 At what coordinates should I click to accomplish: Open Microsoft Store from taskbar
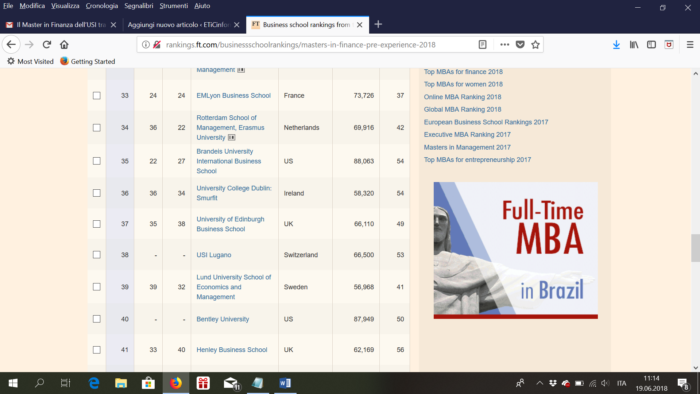pyautogui.click(x=148, y=383)
